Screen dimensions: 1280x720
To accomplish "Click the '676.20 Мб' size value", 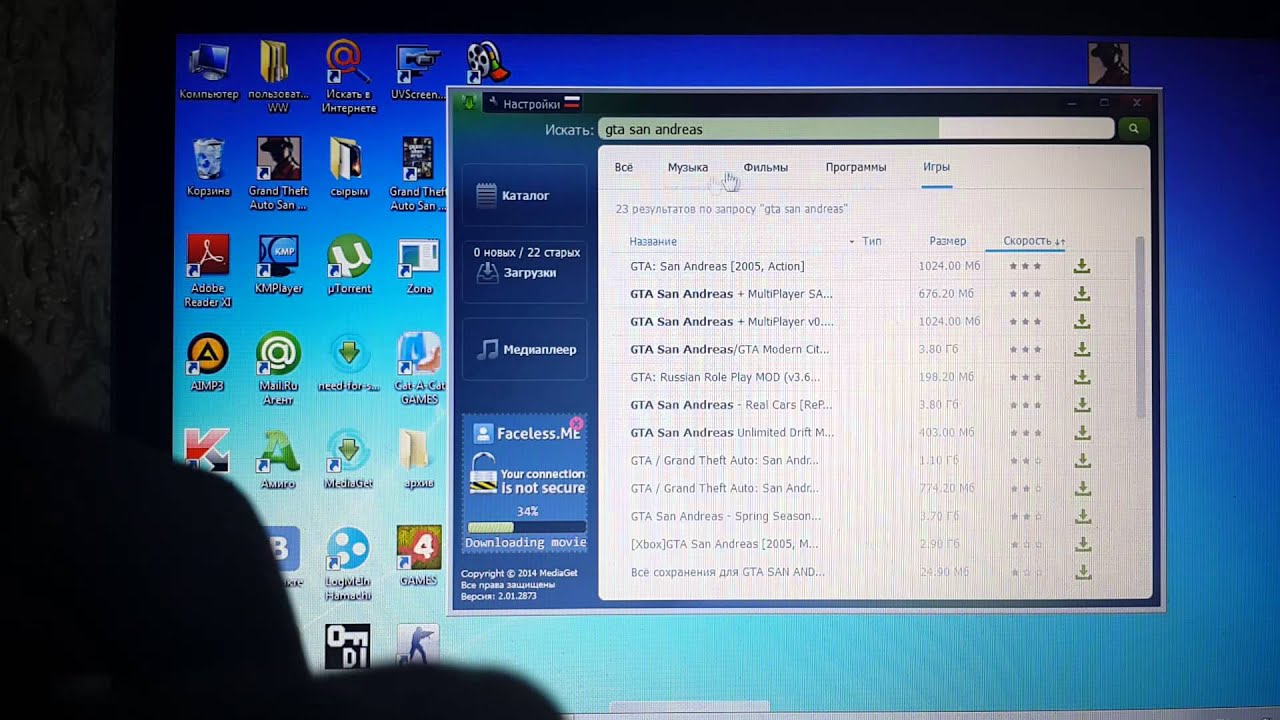I will point(946,294).
